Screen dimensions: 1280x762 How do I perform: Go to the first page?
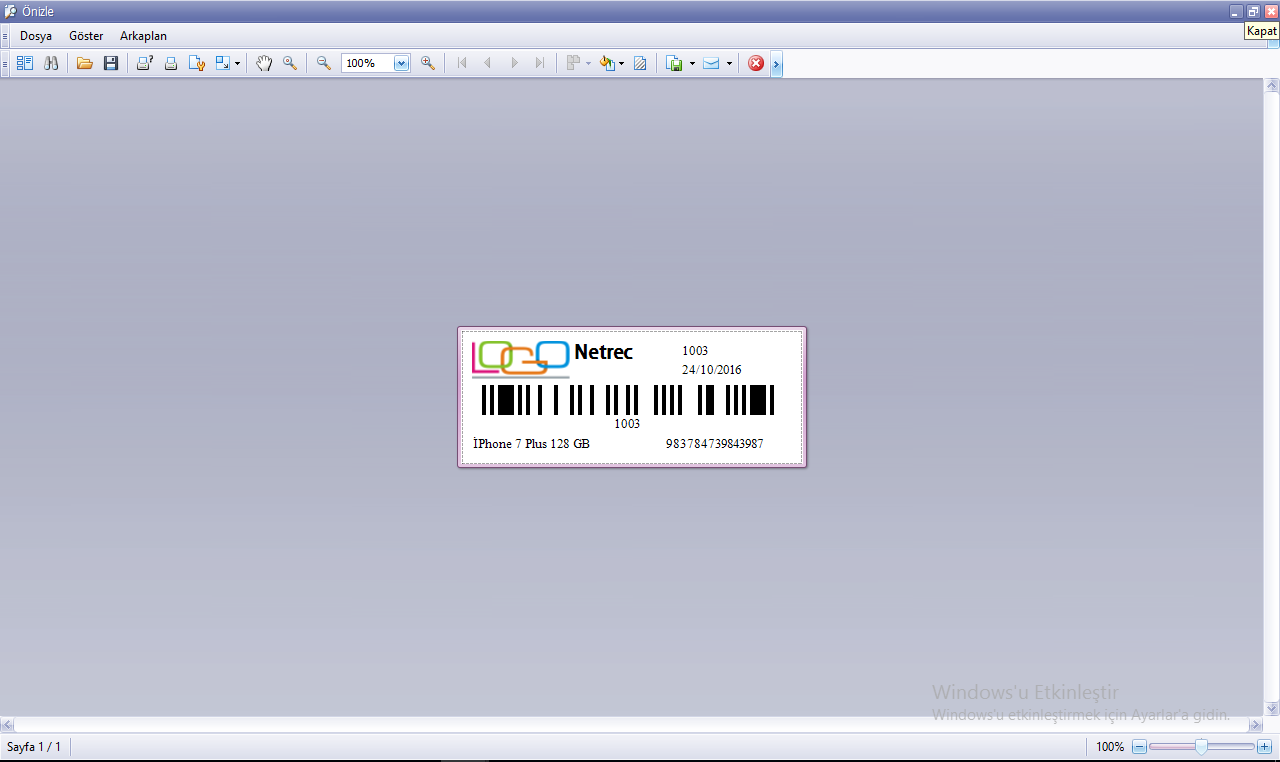462,63
